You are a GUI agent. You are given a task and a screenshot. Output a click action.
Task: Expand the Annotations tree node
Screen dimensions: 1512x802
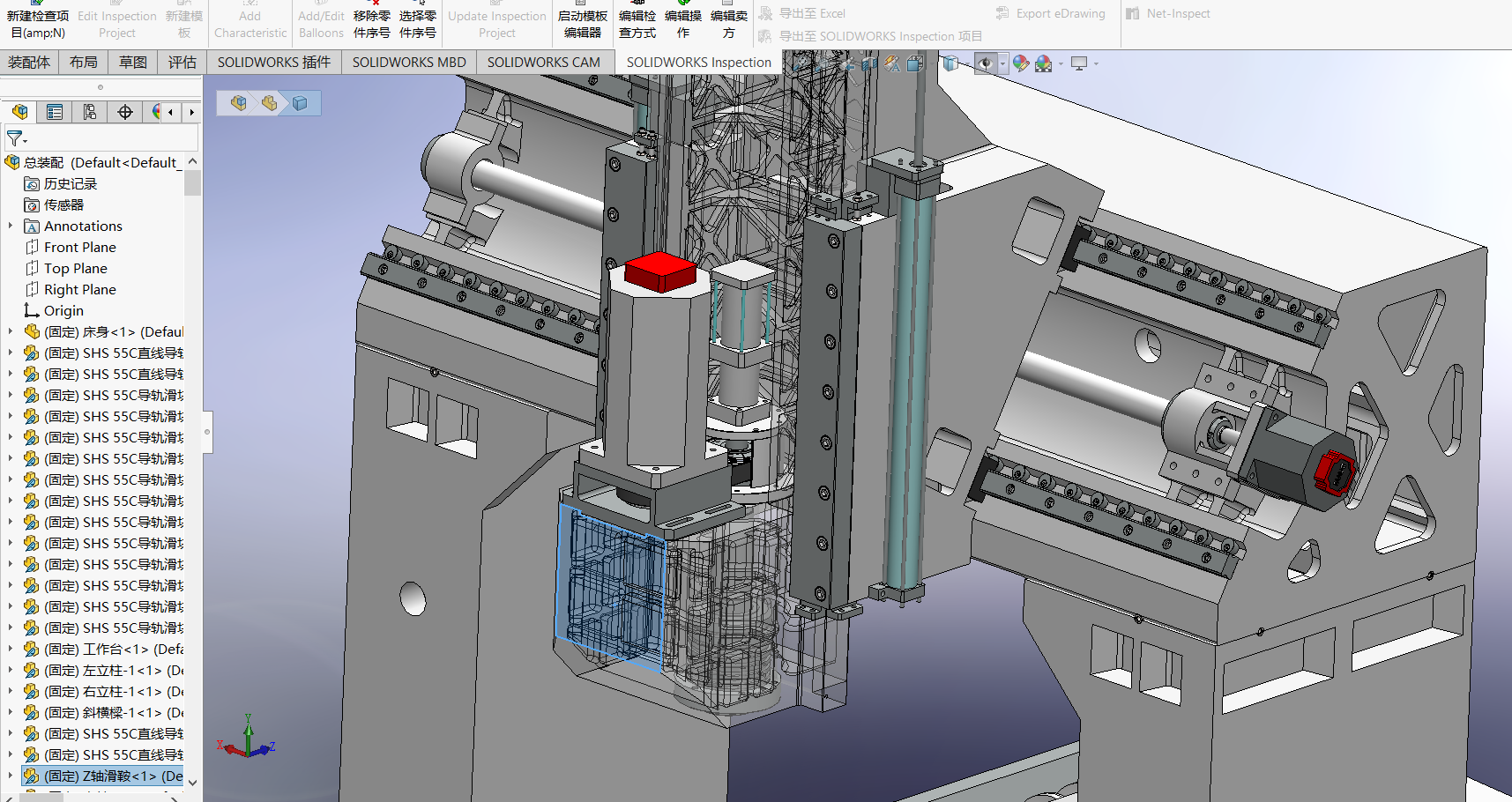coord(11,226)
